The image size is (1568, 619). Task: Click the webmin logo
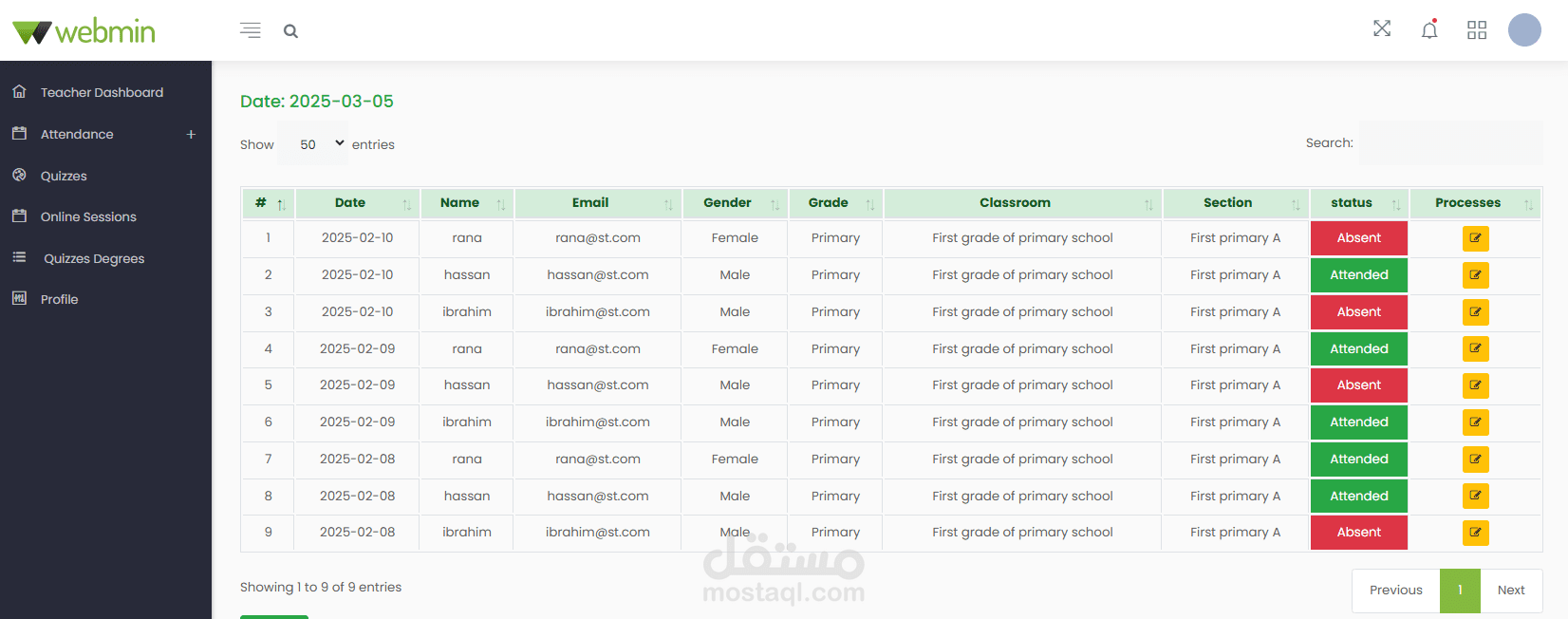84,31
